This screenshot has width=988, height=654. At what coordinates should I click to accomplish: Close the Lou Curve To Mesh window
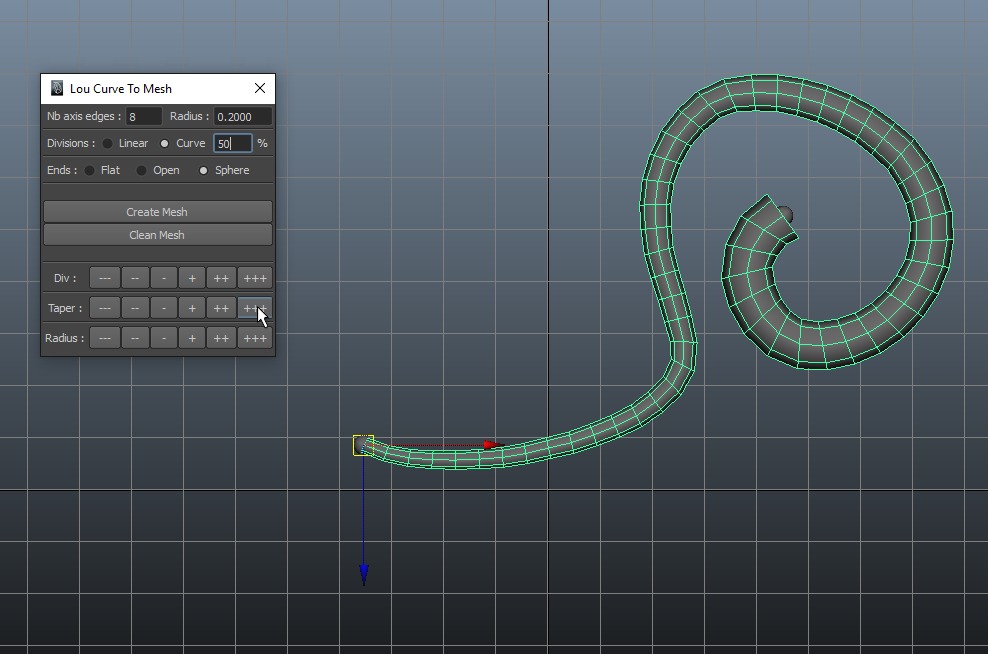click(x=260, y=88)
